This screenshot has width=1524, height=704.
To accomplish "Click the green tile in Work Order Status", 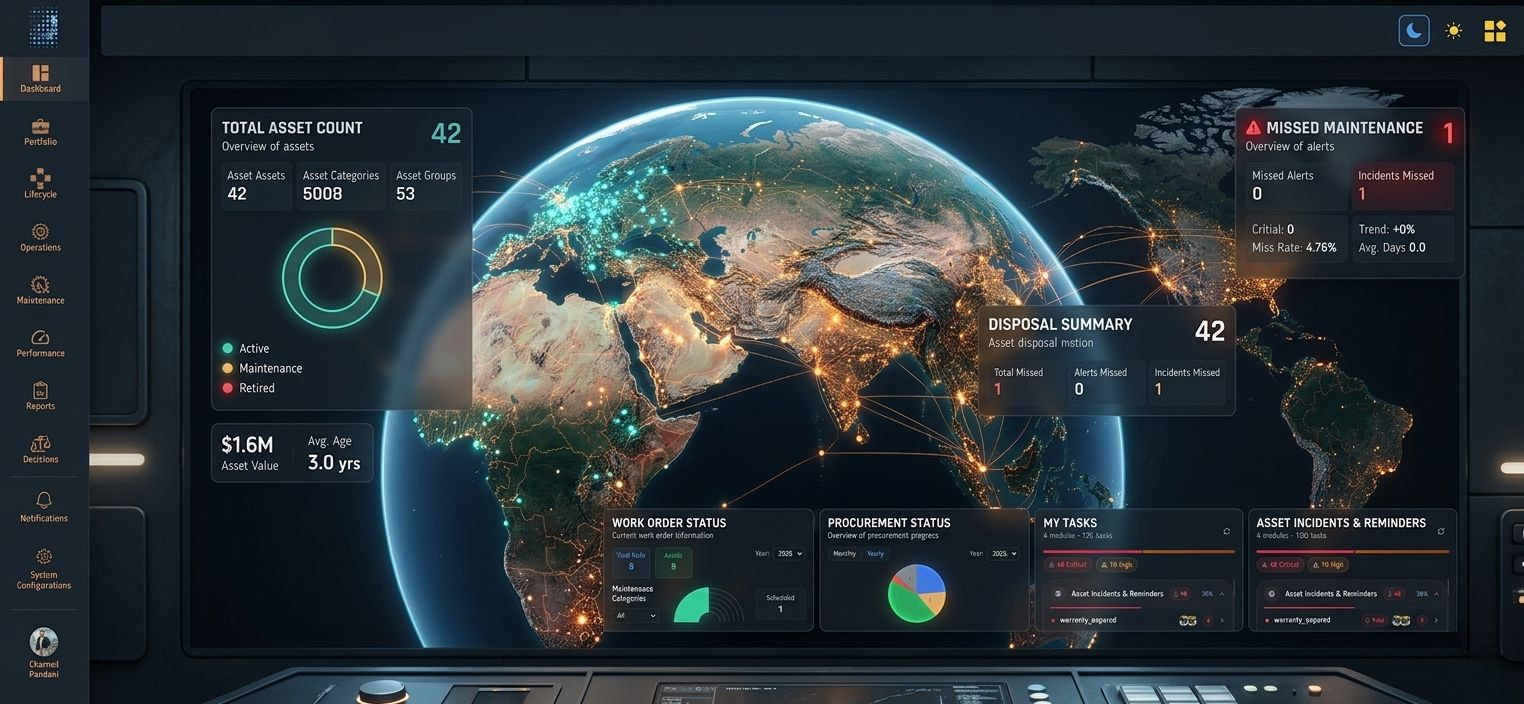I will [x=673, y=562].
